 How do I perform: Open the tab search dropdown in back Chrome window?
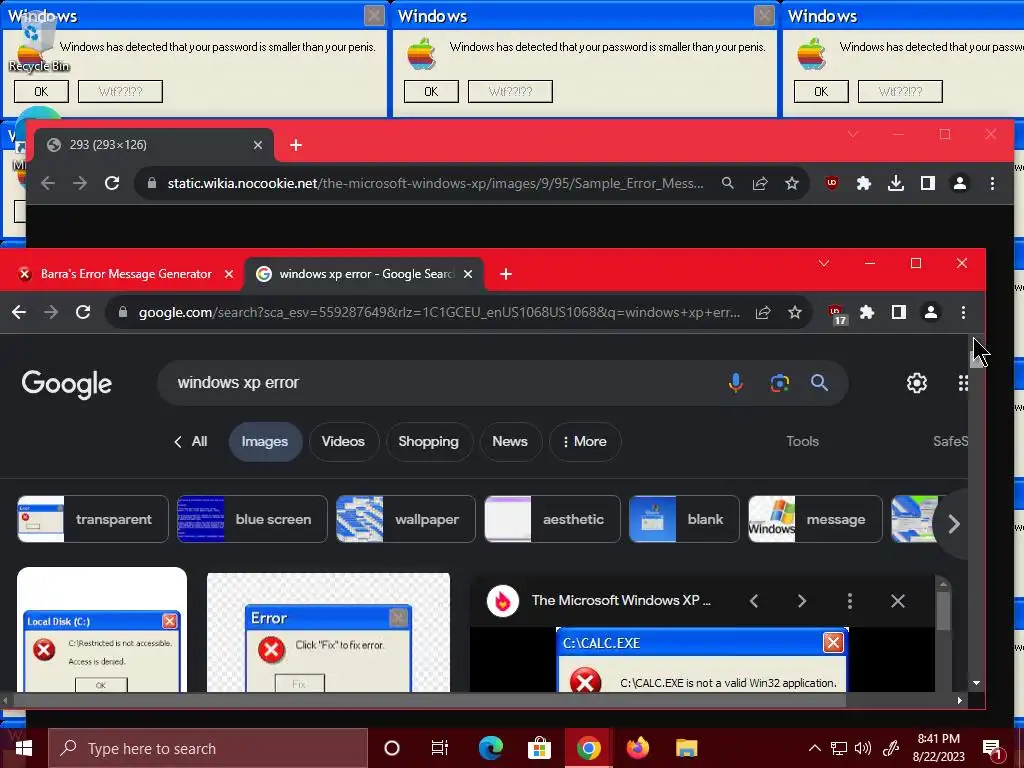click(853, 135)
